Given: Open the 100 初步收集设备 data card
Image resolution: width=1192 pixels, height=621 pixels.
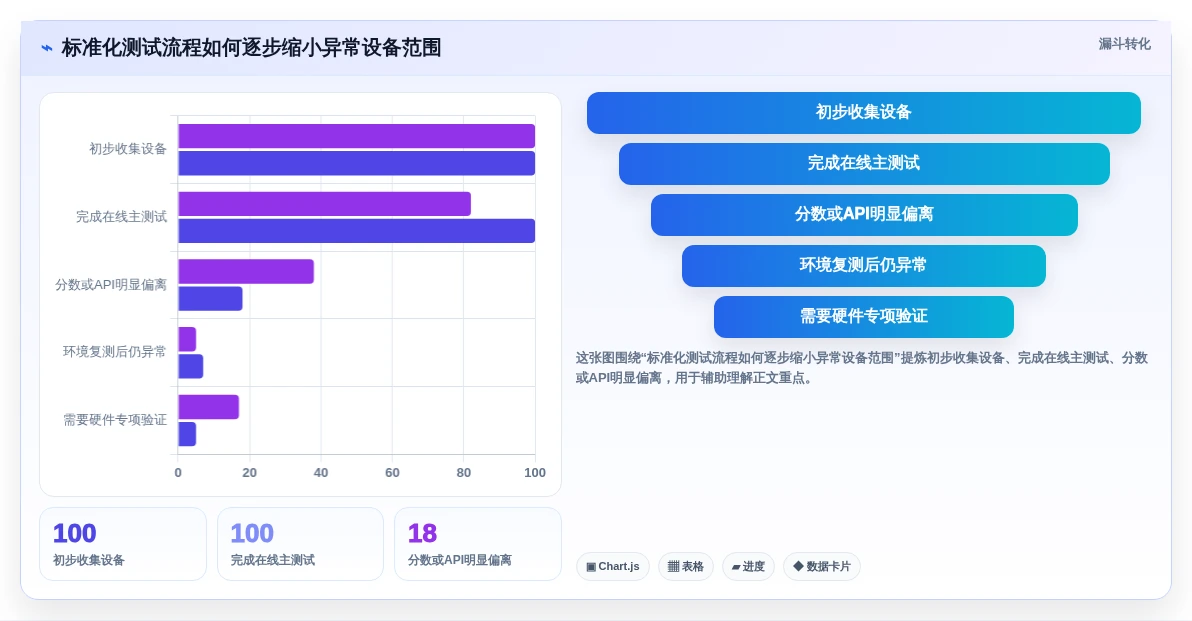Looking at the screenshot, I should point(123,544).
